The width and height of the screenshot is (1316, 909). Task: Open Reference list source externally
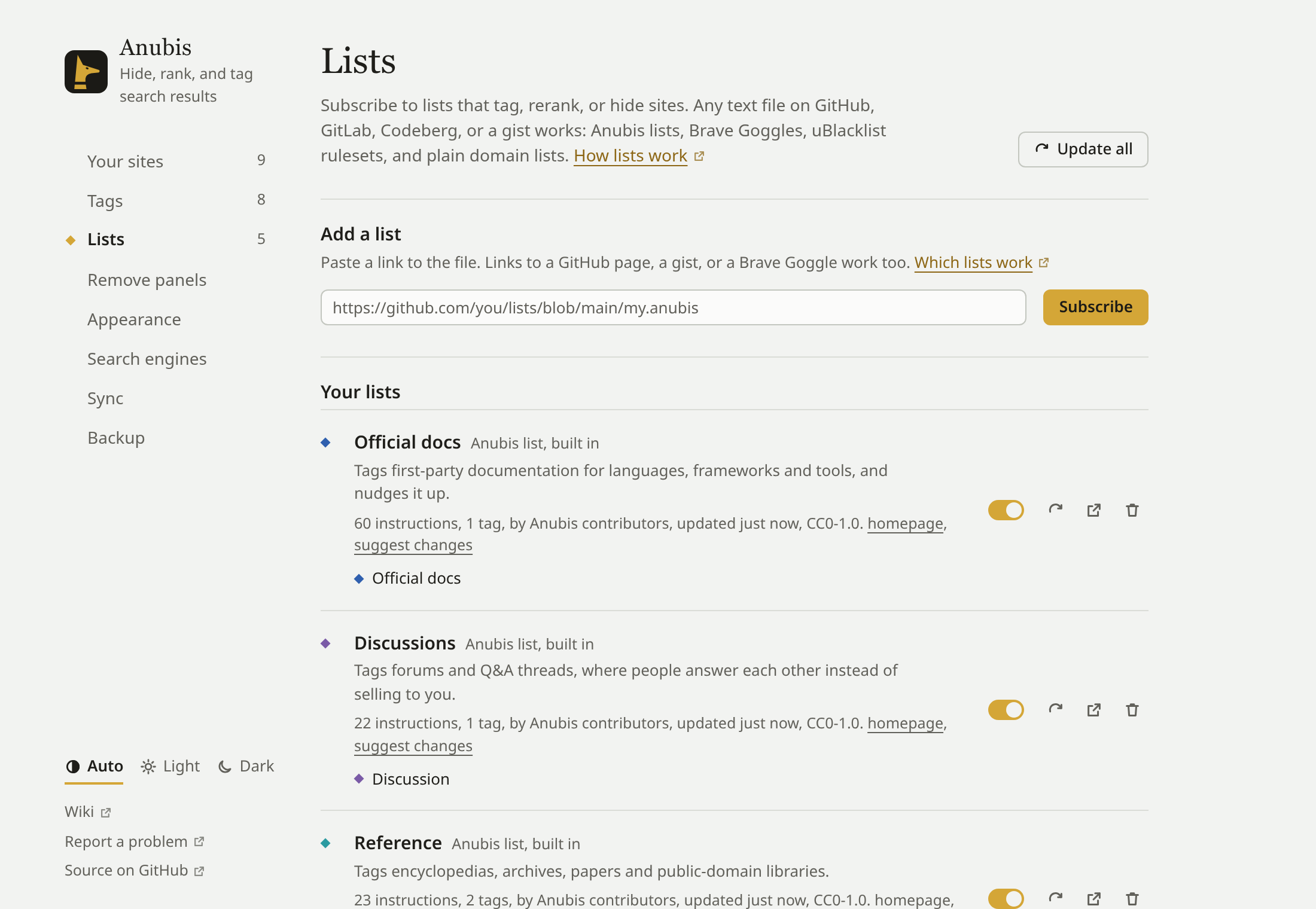[x=1094, y=898]
